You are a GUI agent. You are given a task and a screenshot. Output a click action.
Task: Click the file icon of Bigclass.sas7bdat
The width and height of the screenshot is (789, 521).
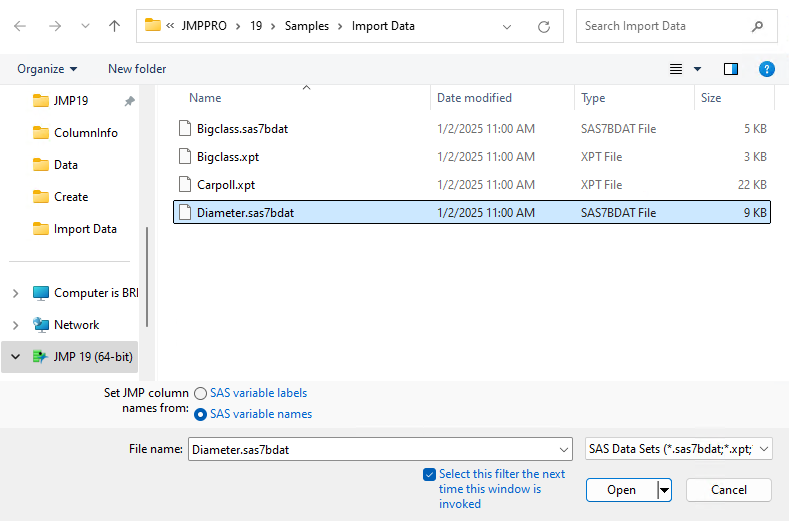[x=185, y=129]
